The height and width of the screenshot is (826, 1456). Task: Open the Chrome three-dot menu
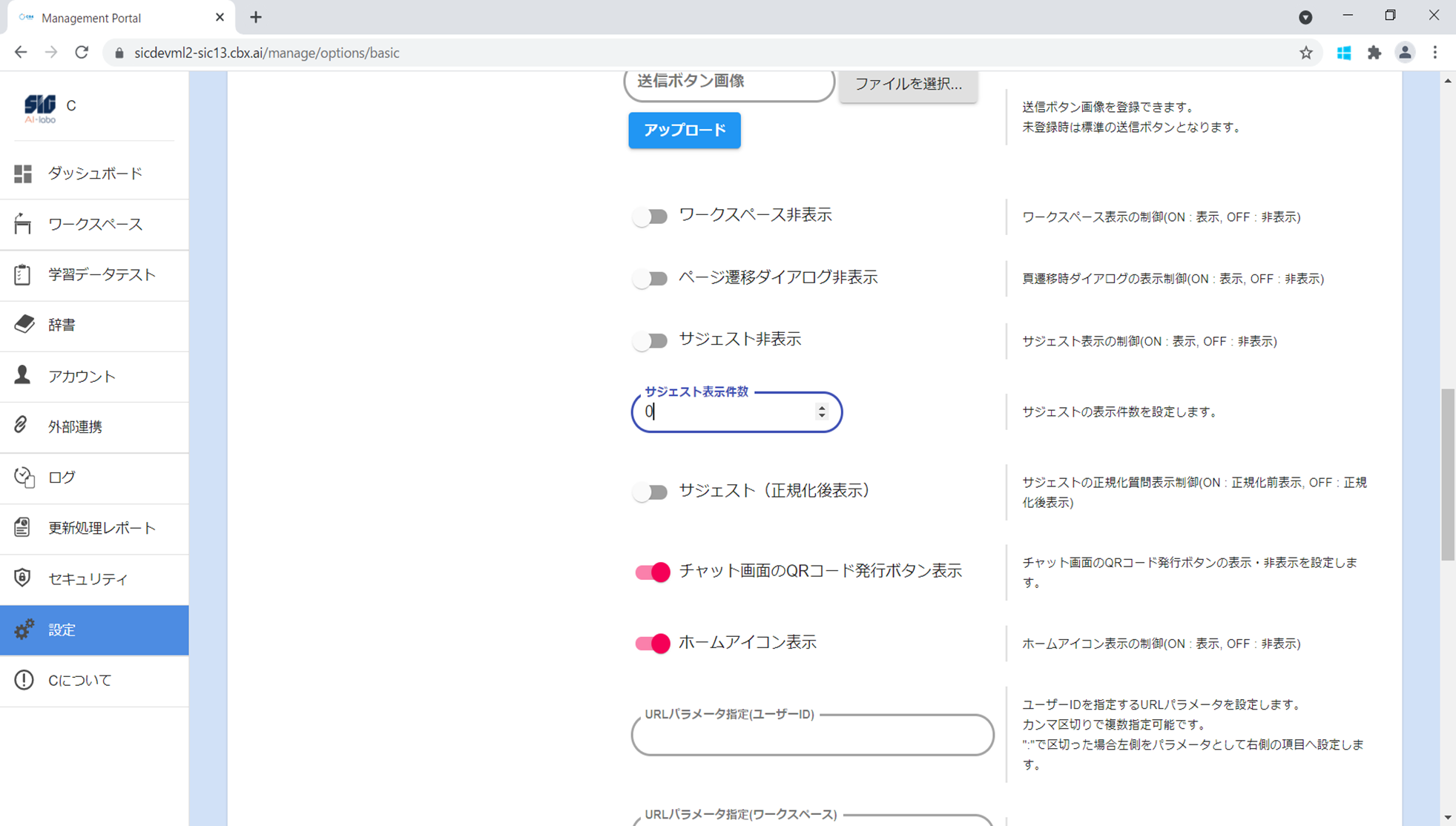(x=1434, y=53)
